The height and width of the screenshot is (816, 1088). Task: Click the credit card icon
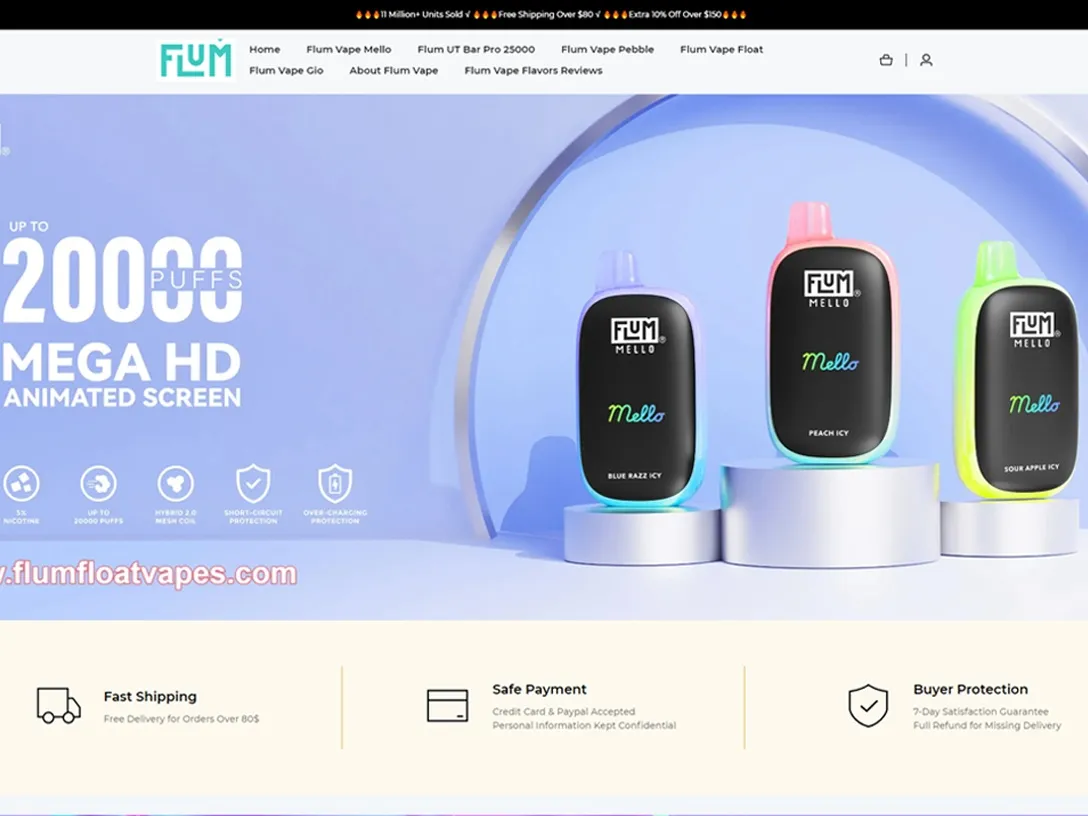tap(447, 706)
